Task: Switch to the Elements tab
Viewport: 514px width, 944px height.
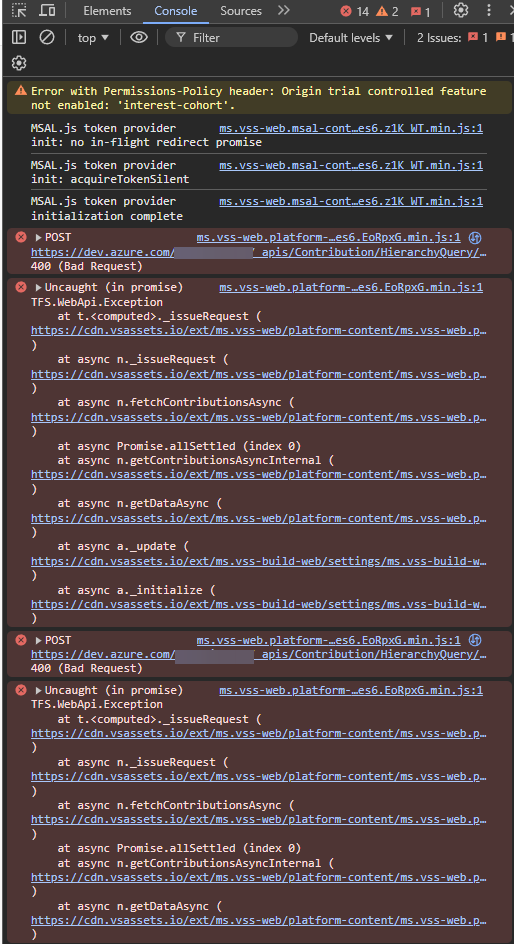Action: coord(107,11)
